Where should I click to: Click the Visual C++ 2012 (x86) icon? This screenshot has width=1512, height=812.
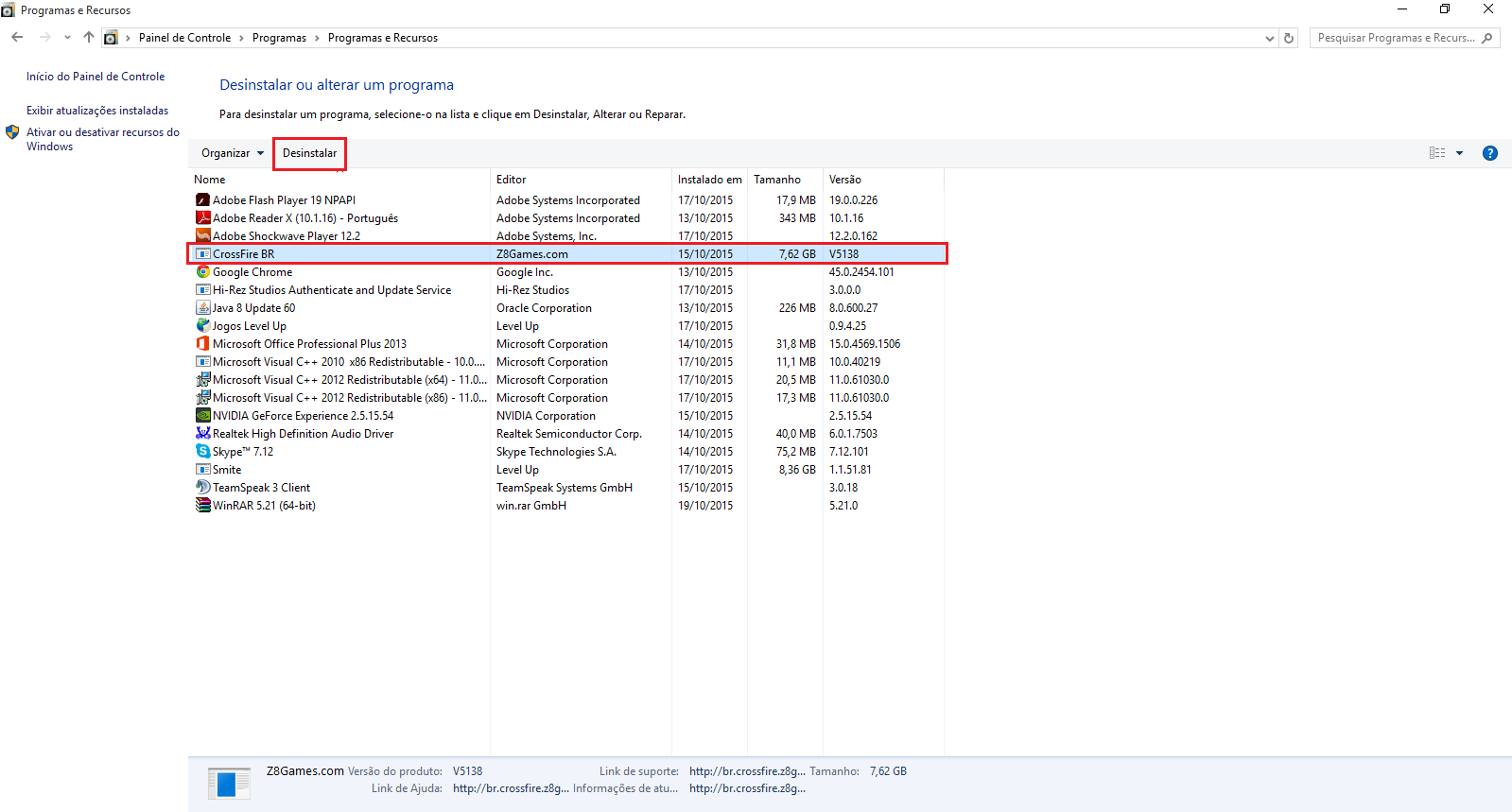(x=202, y=398)
